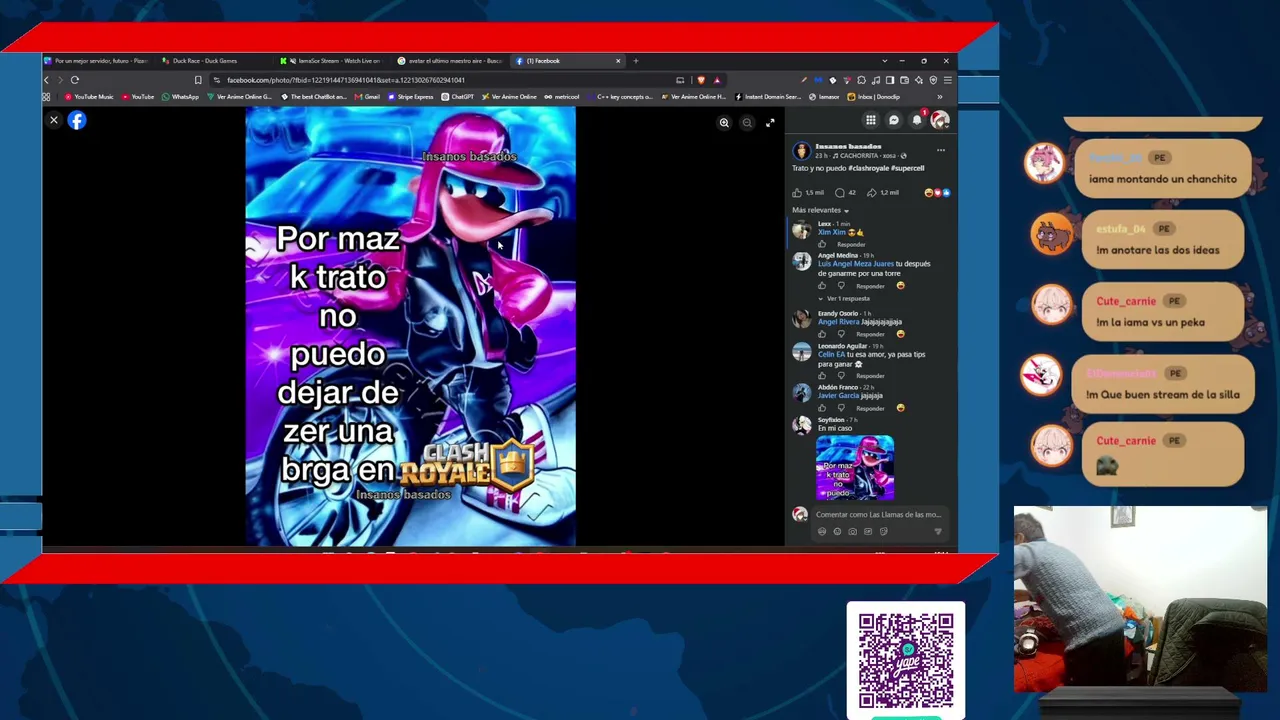Switch to the avatar el ultimo maestro tab
Screen dimensions: 1280x720
pos(450,61)
